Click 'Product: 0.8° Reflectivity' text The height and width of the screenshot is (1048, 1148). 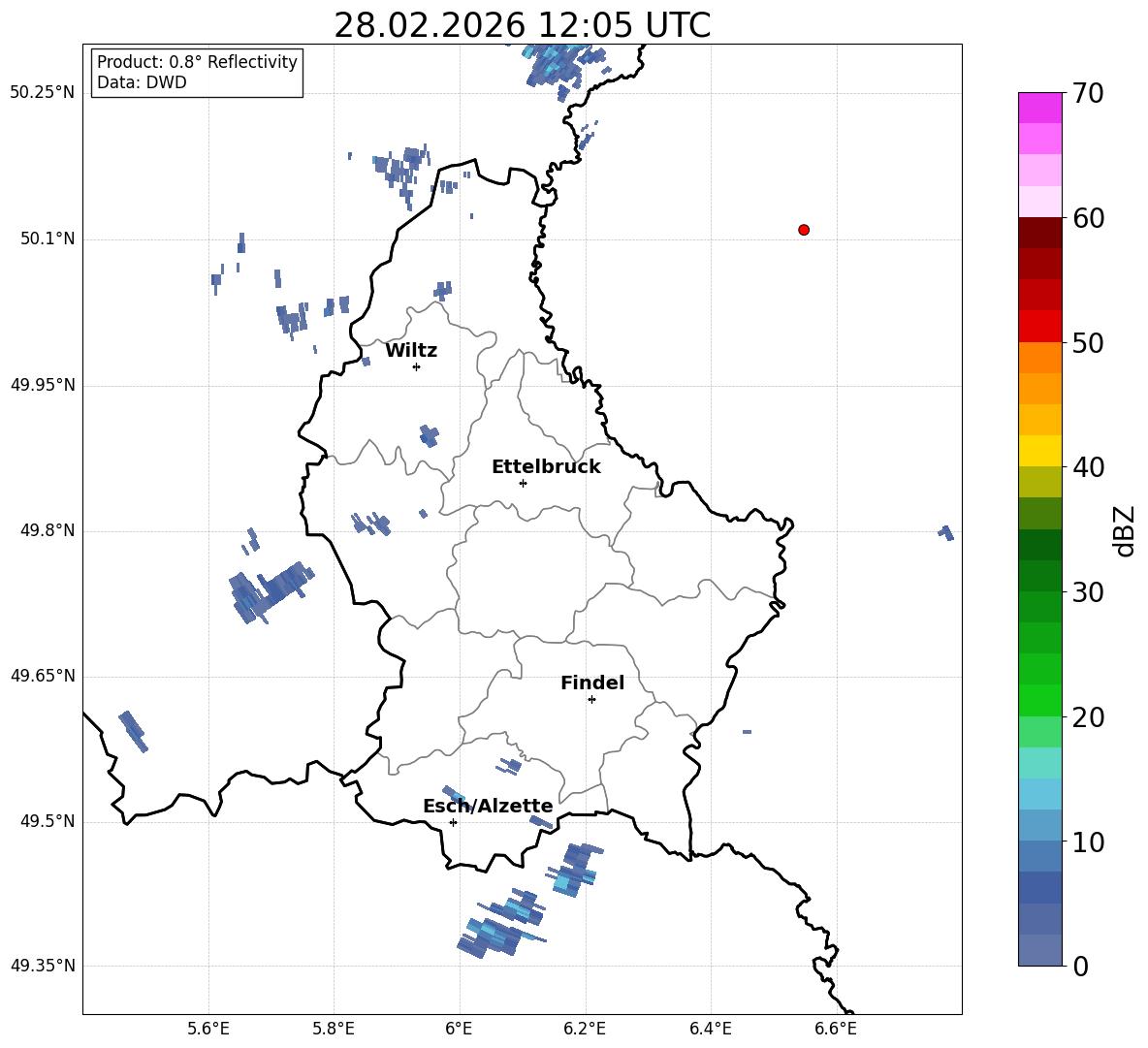197,61
